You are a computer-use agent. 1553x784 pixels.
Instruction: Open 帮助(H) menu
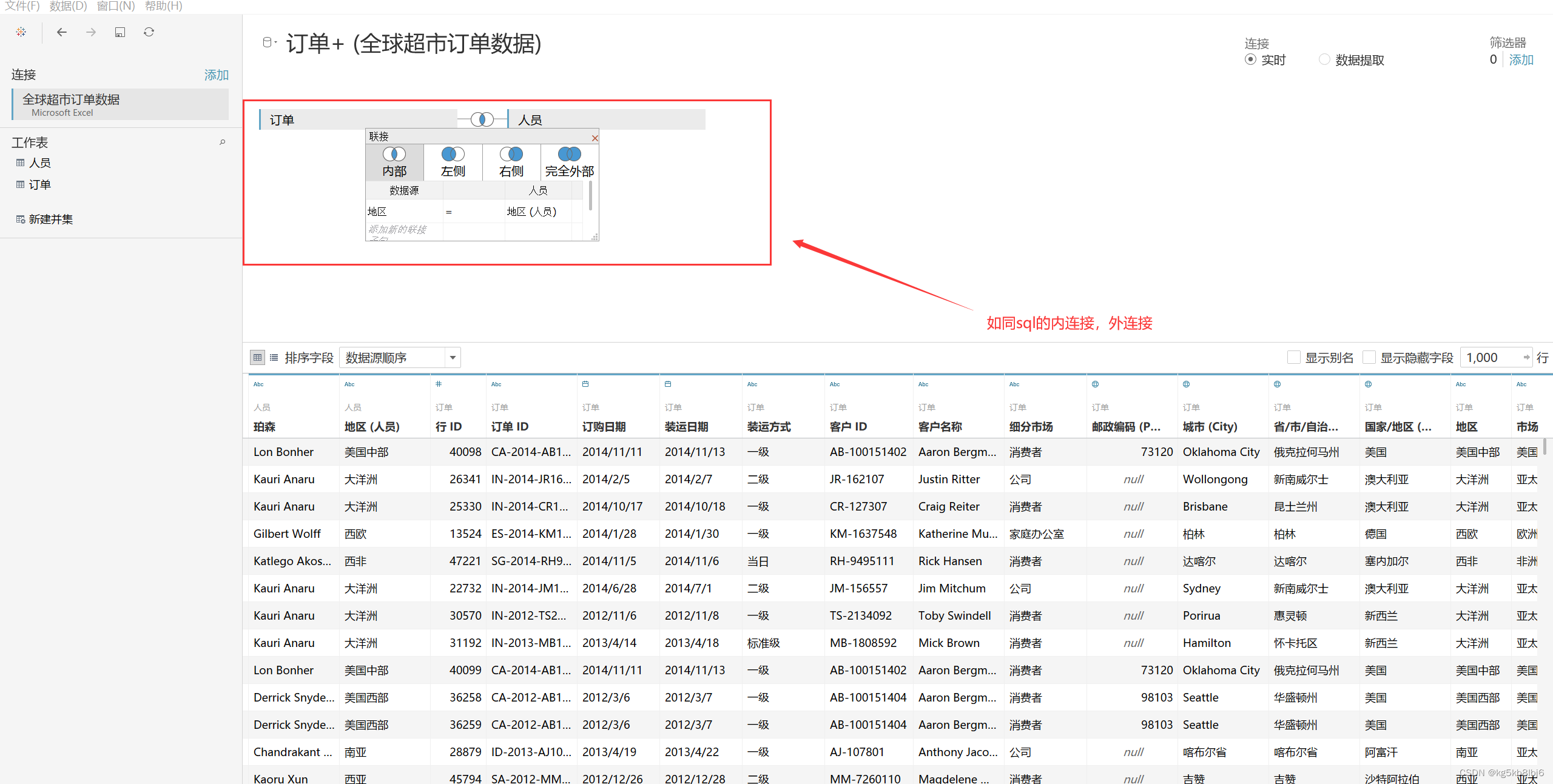(163, 6)
